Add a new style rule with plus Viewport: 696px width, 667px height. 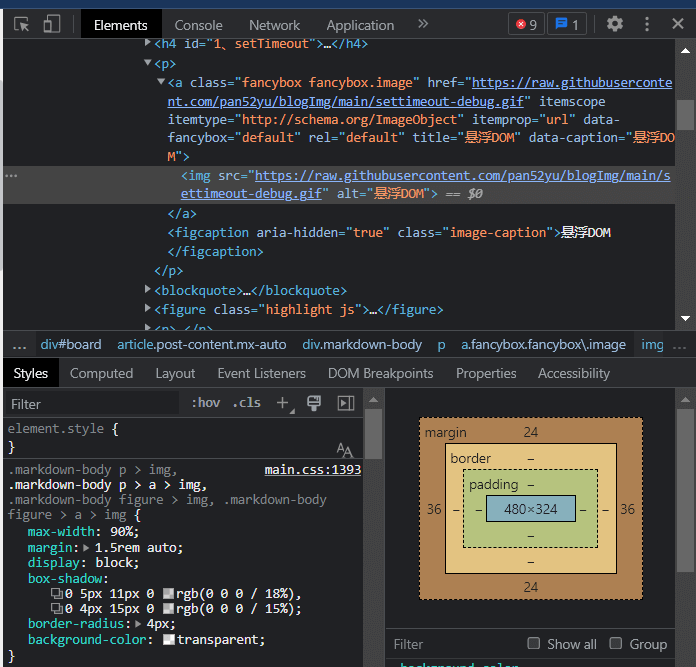pyautogui.click(x=284, y=403)
